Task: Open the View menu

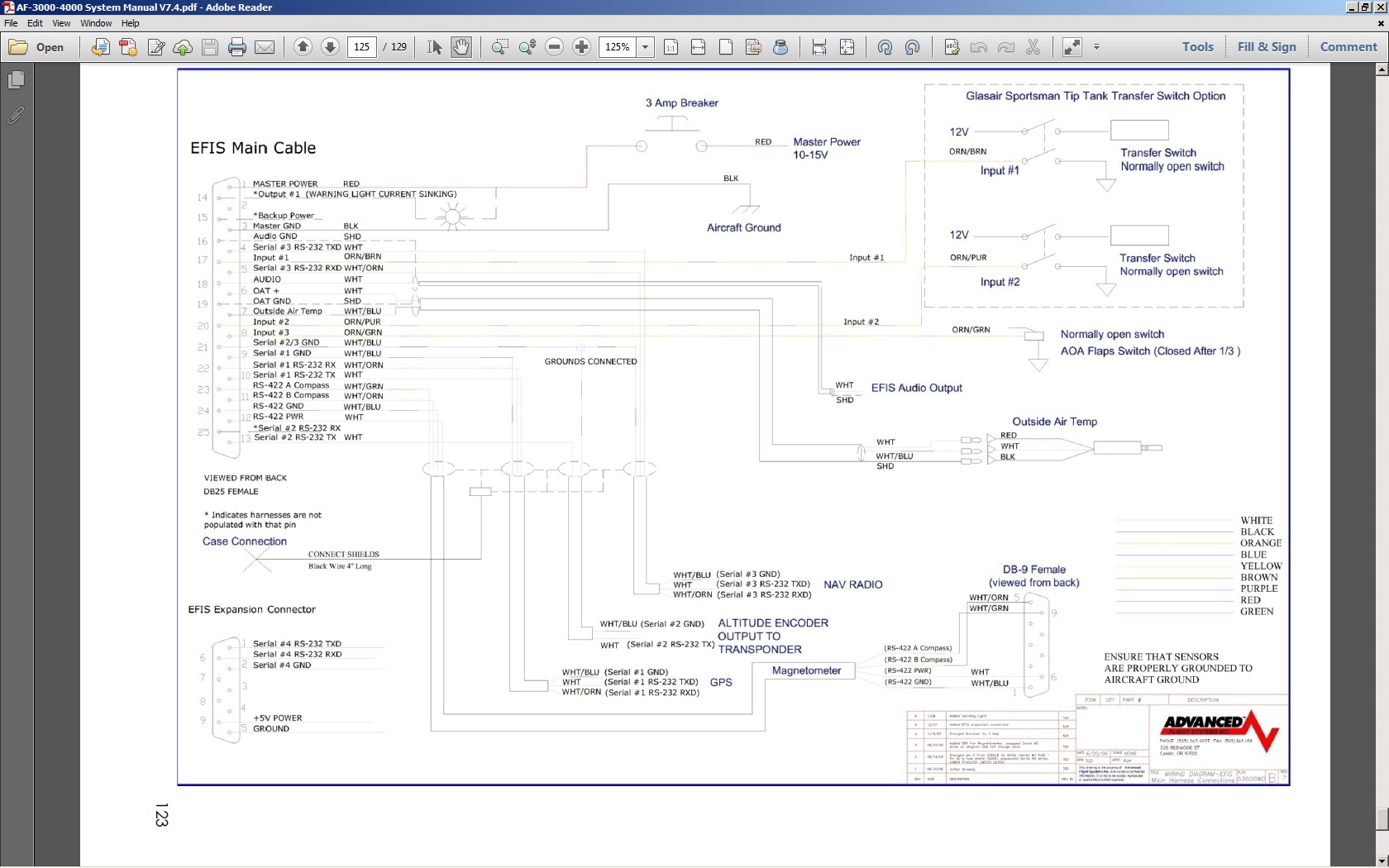Action: point(63,23)
